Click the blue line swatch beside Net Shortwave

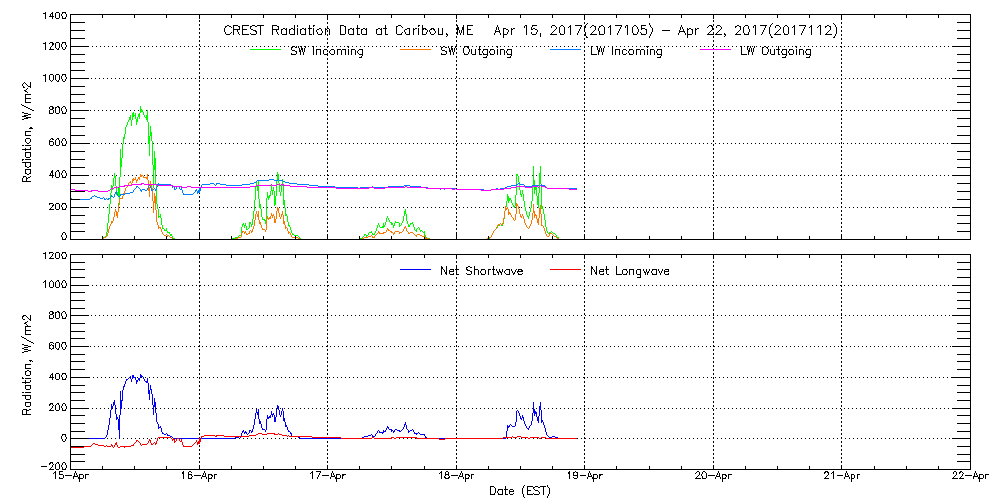point(416,271)
